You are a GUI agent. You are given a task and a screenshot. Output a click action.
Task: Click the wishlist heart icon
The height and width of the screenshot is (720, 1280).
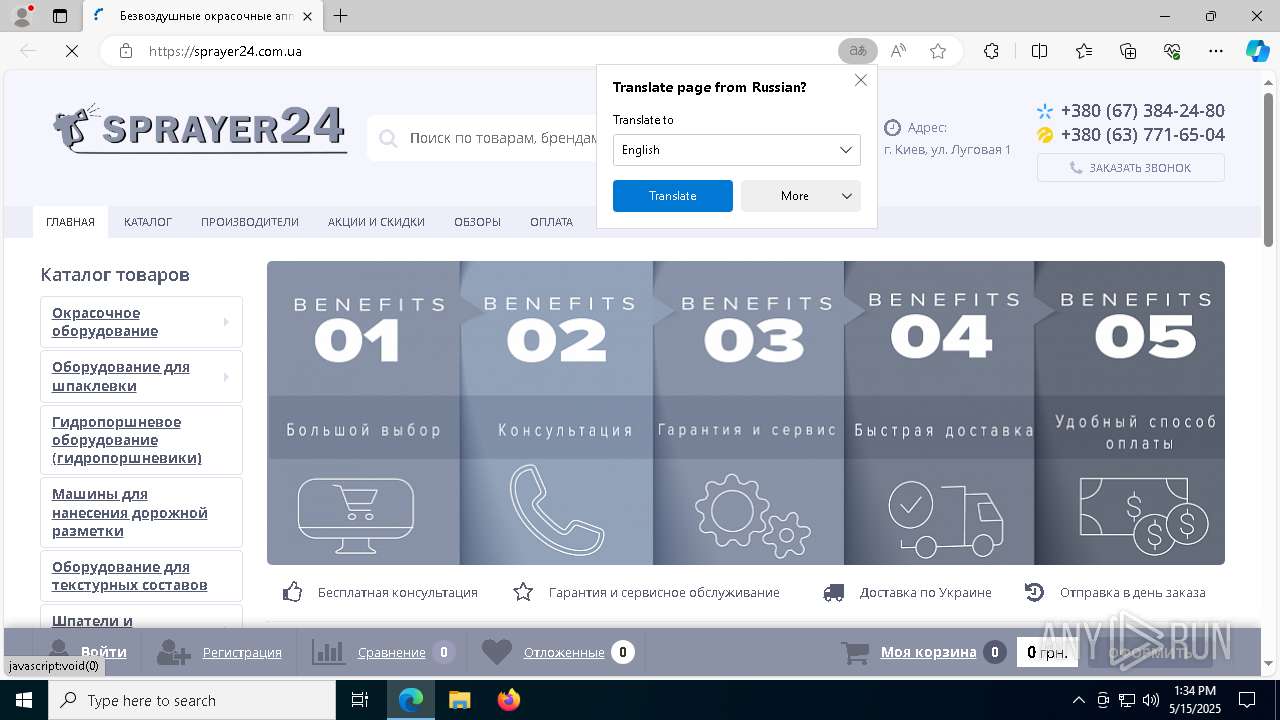(x=497, y=652)
